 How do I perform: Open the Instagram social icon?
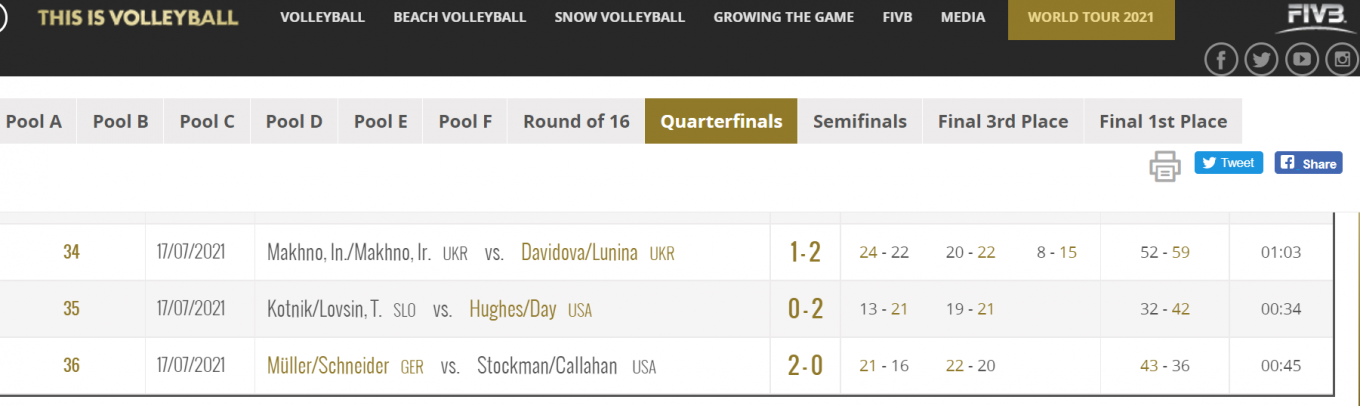(x=1342, y=60)
